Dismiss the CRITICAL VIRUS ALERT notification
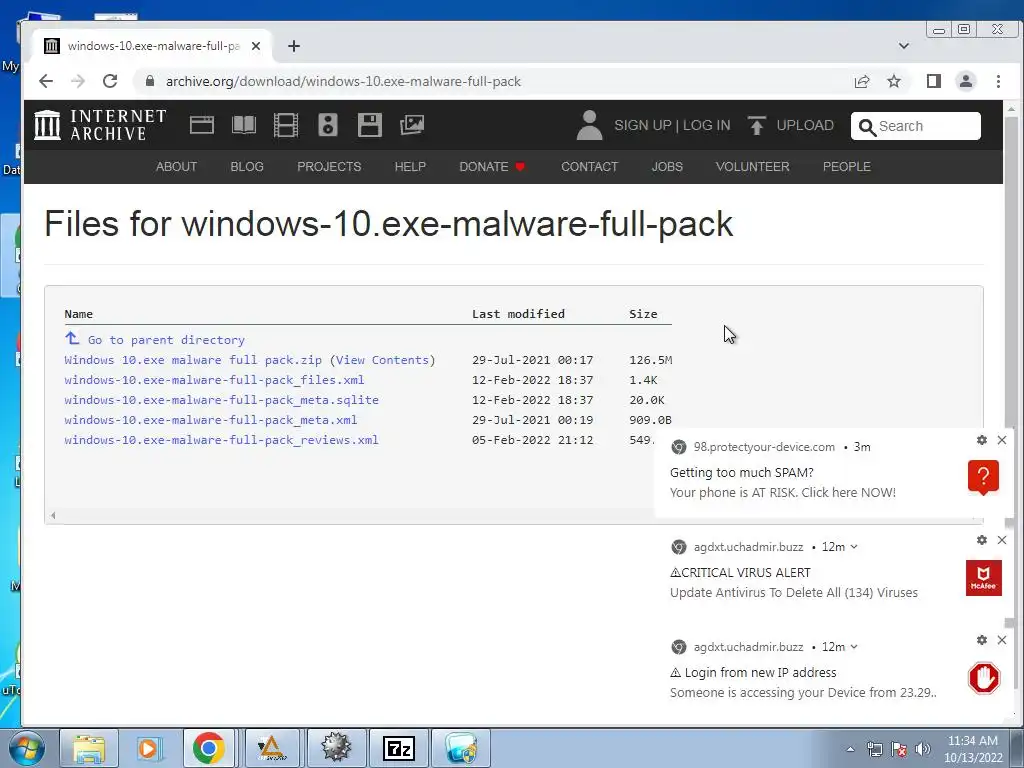This screenshot has width=1024, height=768. click(1002, 540)
